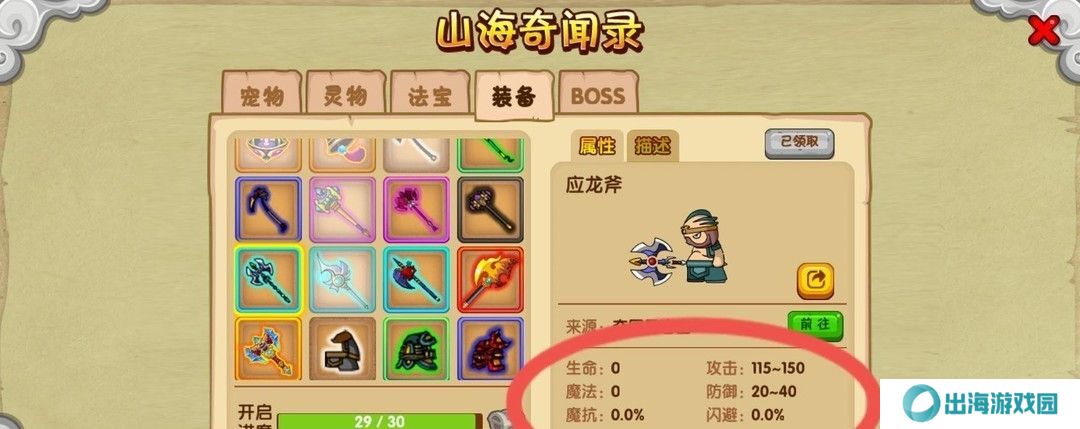This screenshot has height=429, width=1080.
Task: Select the yellow-highlighted teal double axe
Action: (268, 279)
